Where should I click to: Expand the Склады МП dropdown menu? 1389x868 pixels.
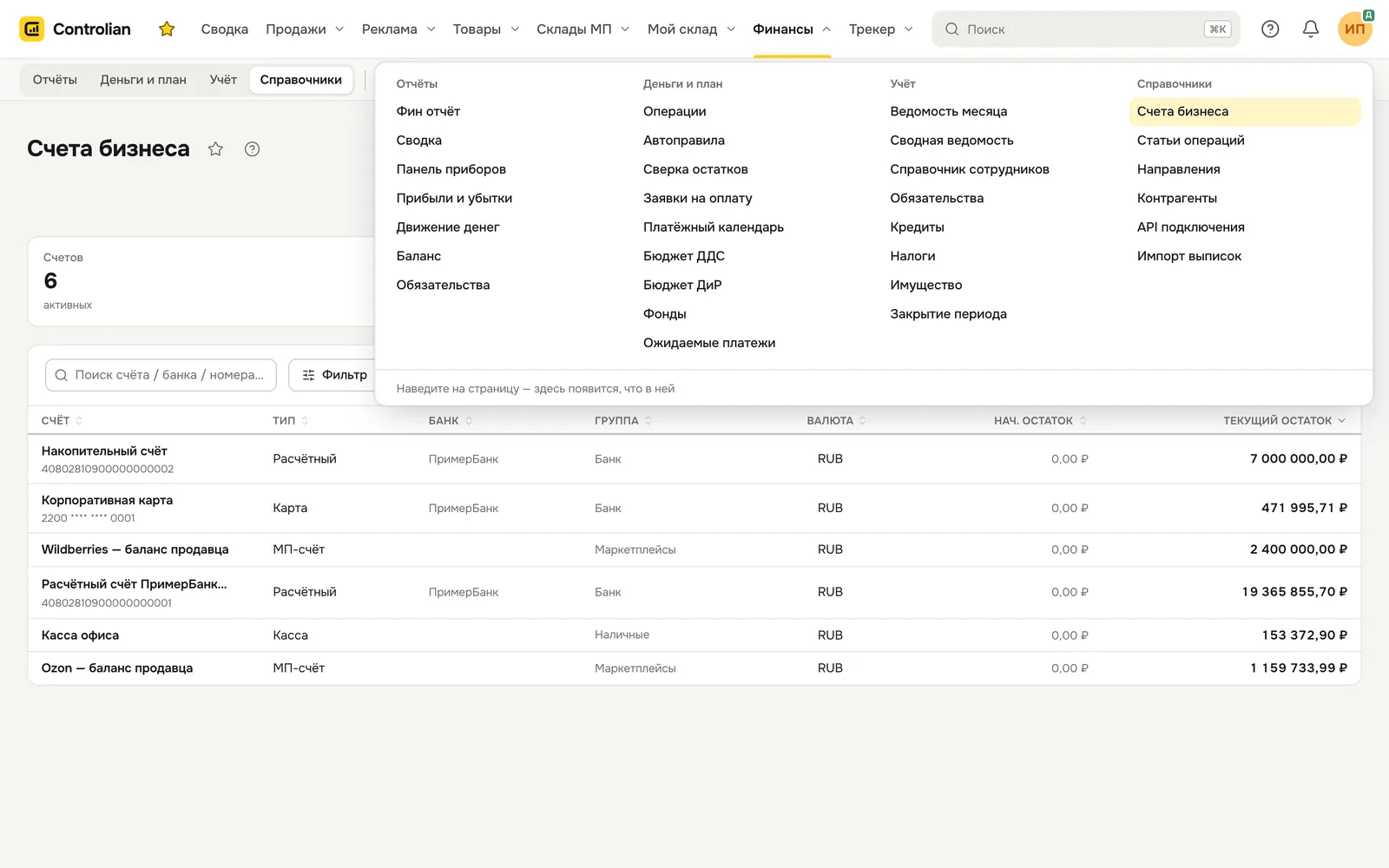coord(583,30)
